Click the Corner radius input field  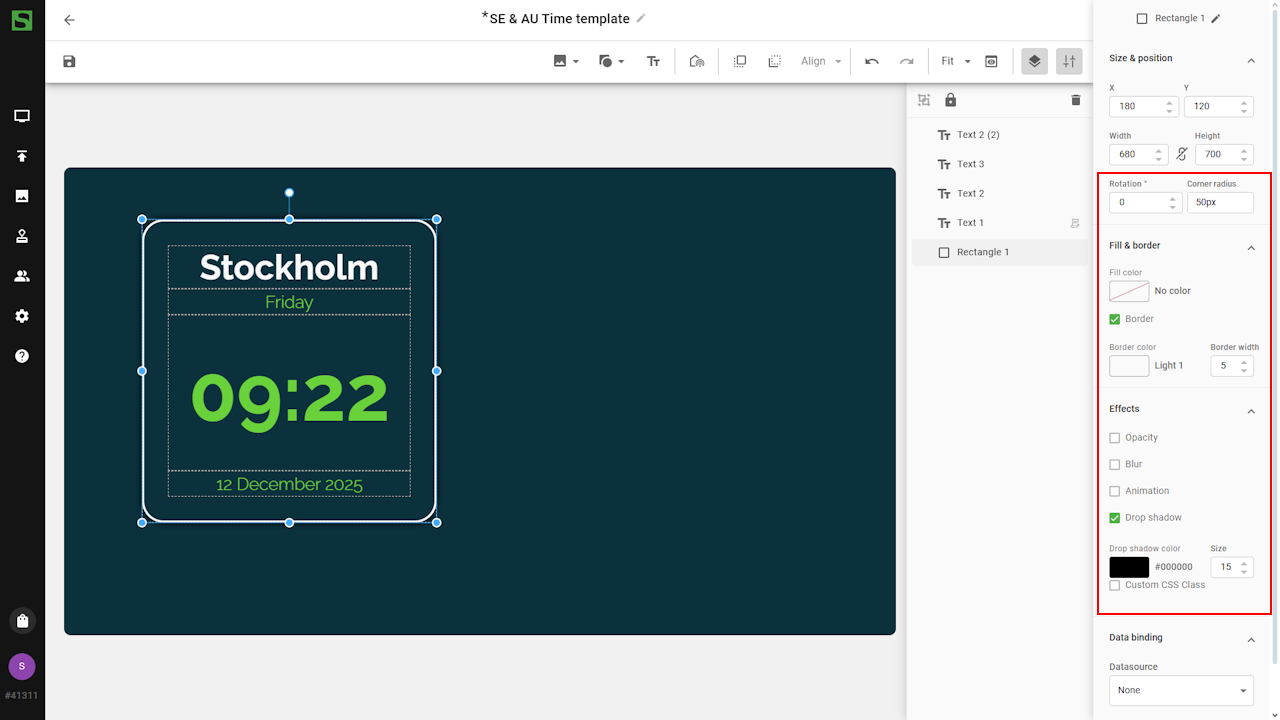click(1219, 202)
